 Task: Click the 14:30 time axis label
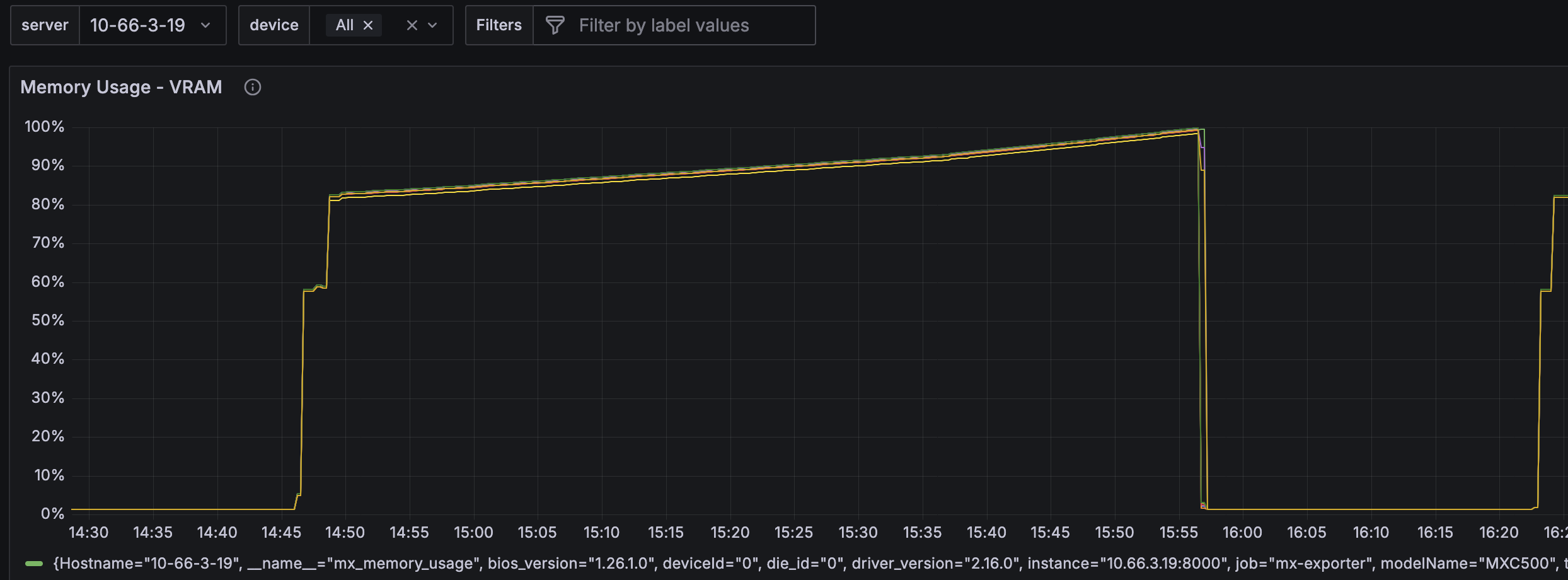pyautogui.click(x=88, y=533)
